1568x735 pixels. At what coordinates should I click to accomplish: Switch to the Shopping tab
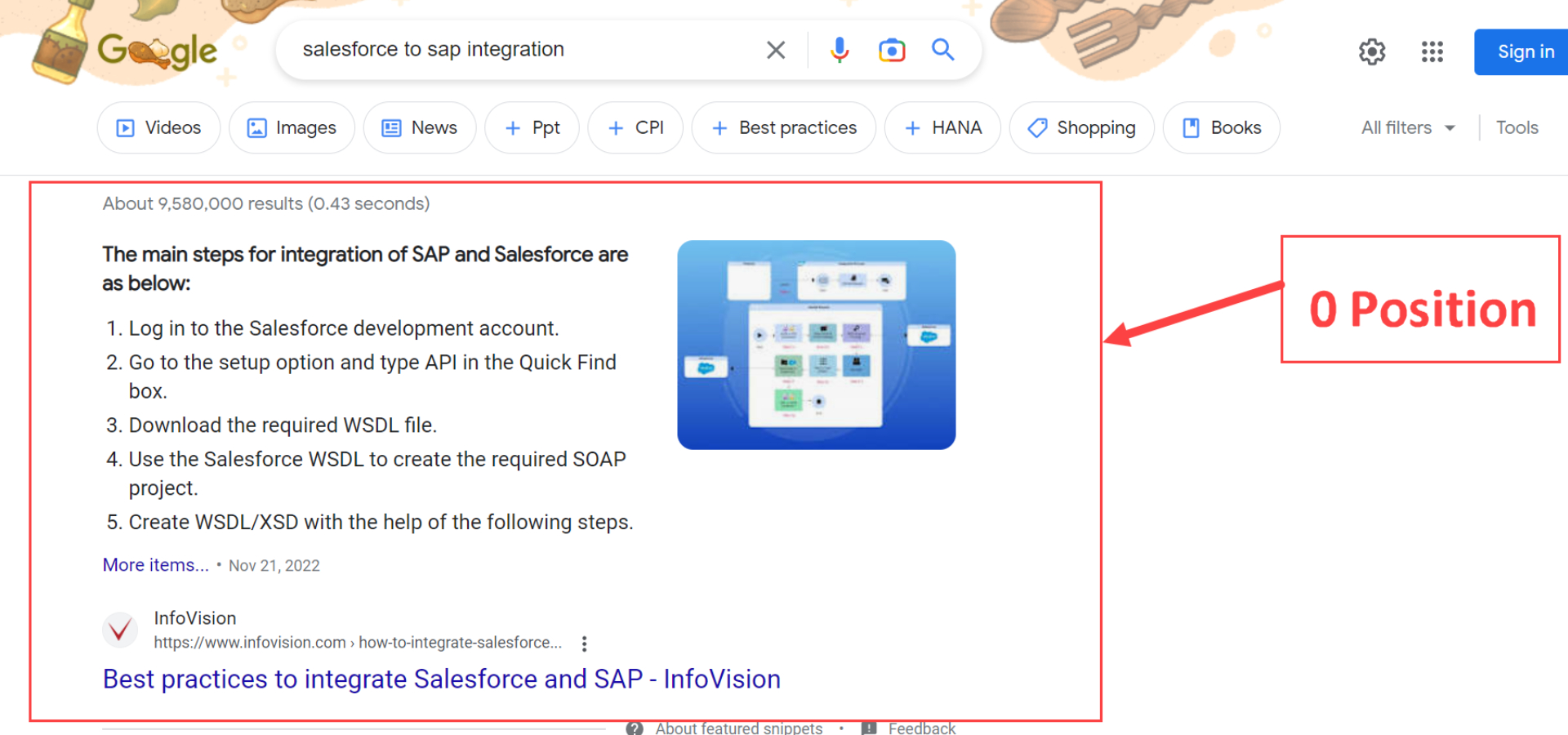[1081, 127]
